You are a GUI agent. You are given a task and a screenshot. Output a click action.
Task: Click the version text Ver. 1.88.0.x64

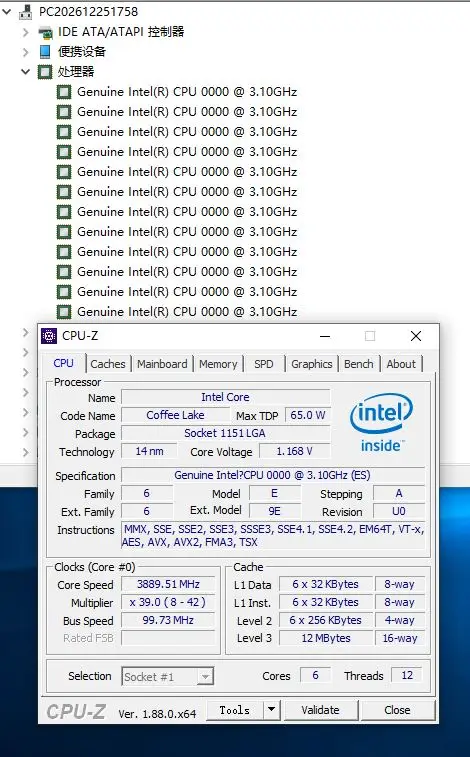[x=157, y=714]
